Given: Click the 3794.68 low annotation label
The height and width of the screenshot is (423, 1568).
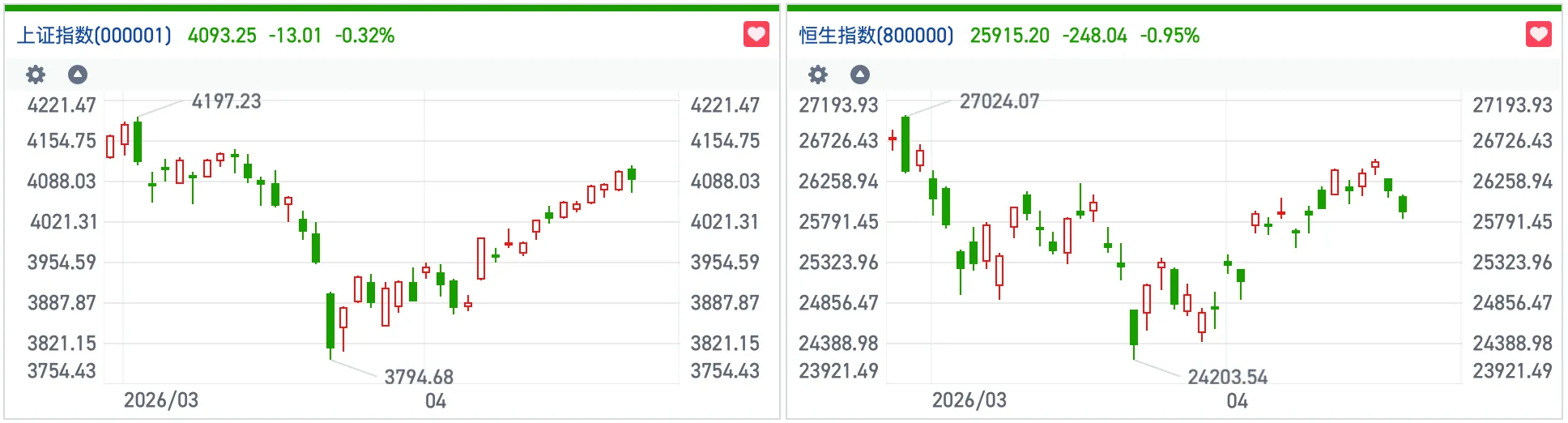Looking at the screenshot, I should (419, 377).
